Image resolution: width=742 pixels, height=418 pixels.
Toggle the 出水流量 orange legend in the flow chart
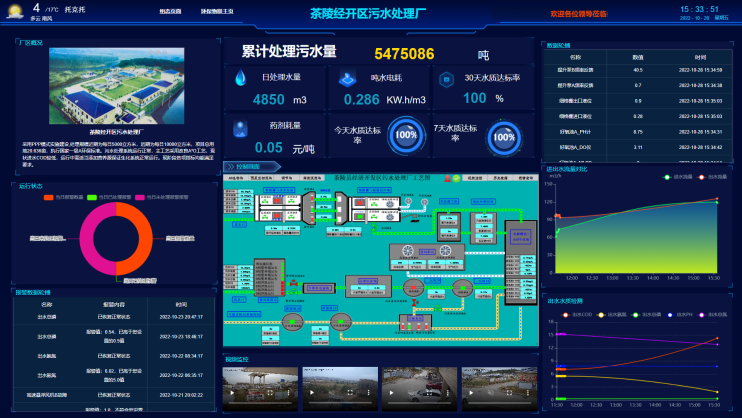pyautogui.click(x=712, y=177)
